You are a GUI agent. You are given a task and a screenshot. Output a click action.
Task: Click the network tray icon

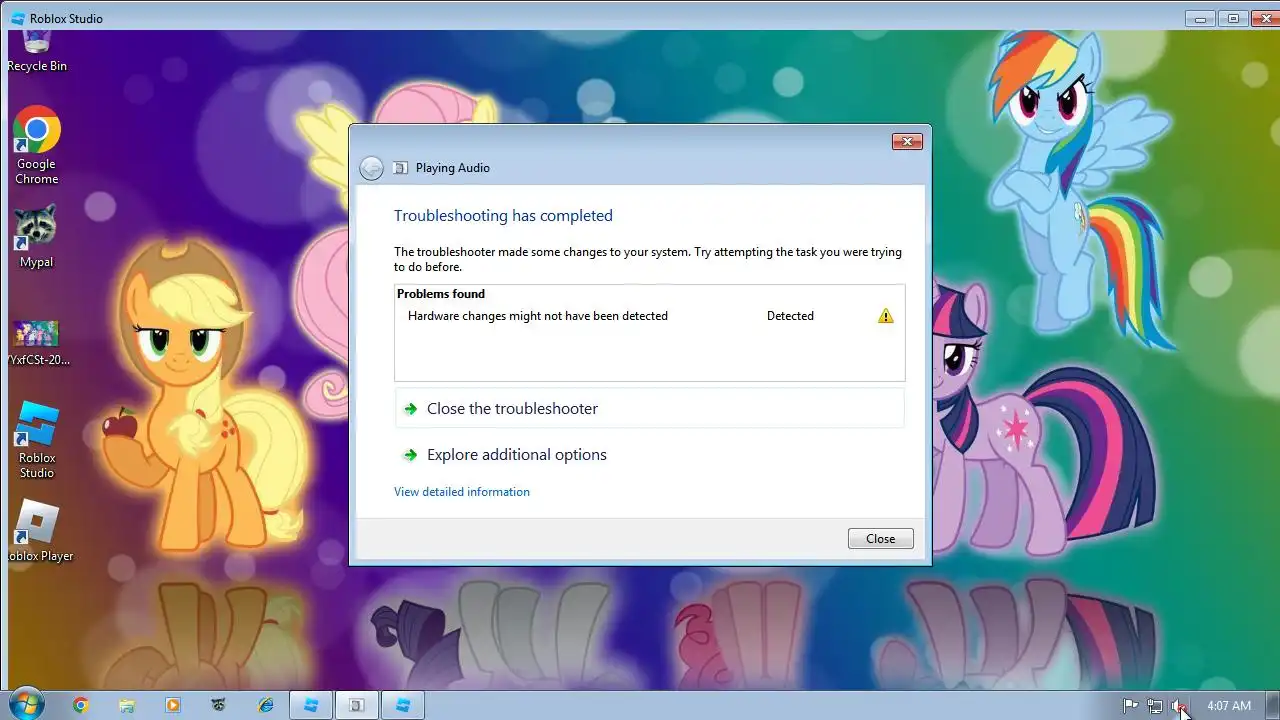(1155, 706)
